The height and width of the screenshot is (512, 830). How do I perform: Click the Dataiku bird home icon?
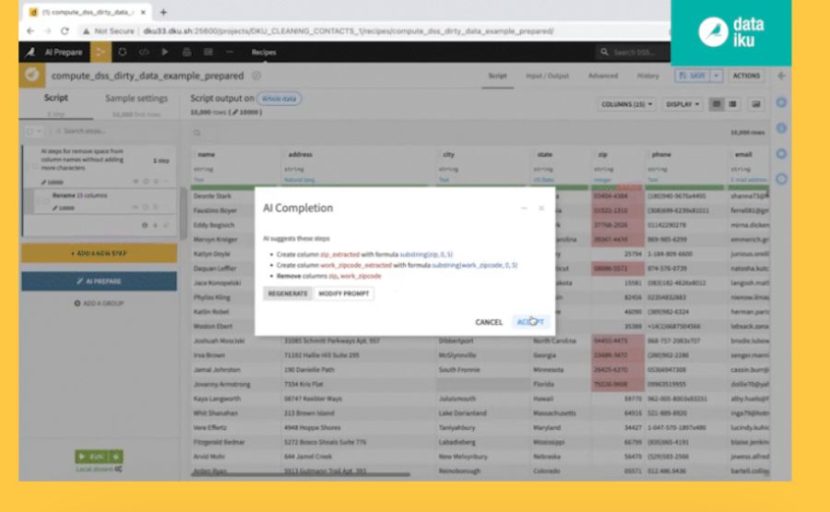pyautogui.click(x=30, y=52)
